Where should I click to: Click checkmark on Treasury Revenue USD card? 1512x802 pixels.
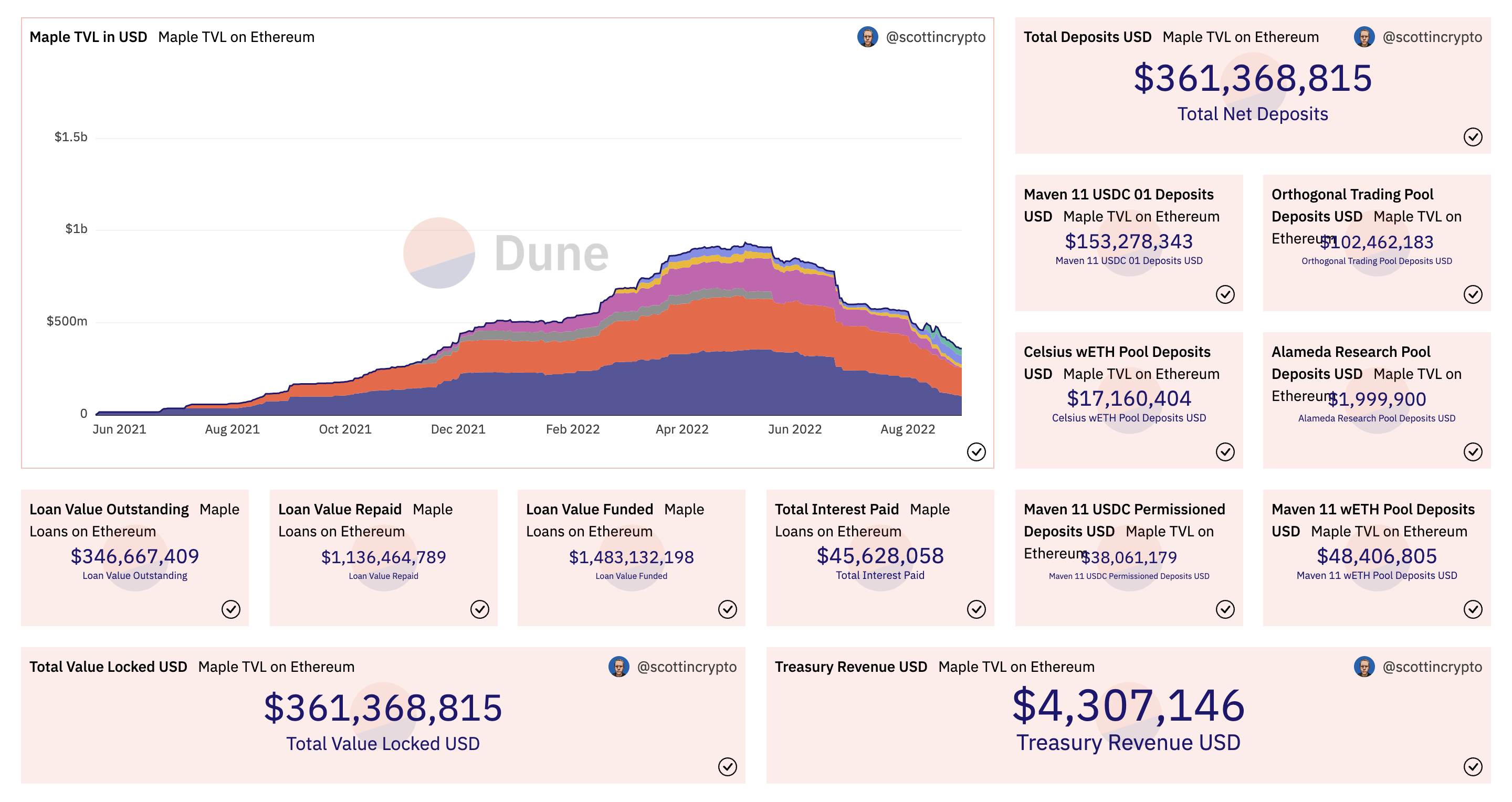(1473, 767)
